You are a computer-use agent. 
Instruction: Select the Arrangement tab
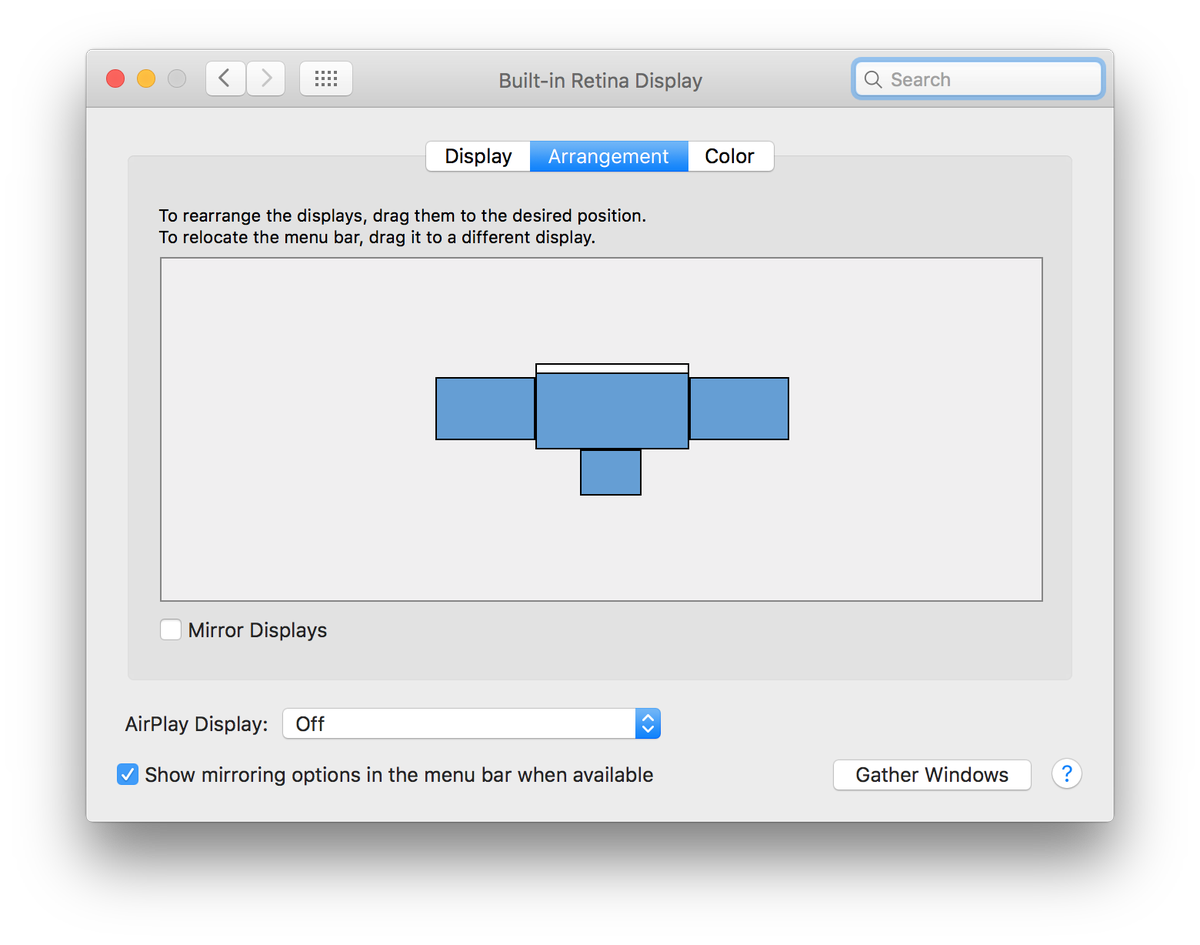608,156
